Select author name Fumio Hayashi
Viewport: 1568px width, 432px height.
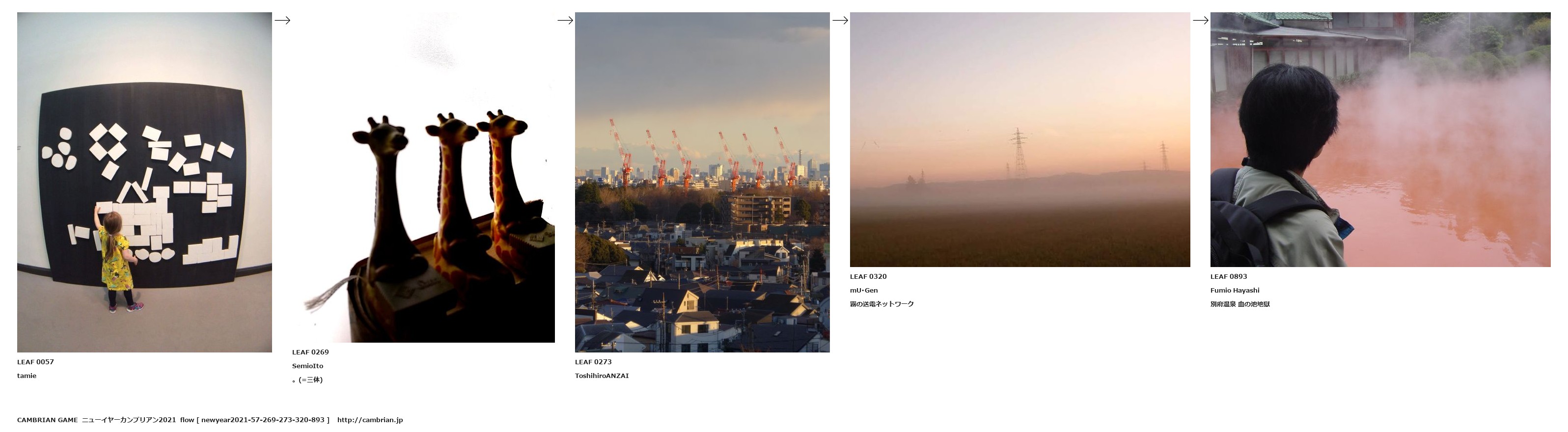1235,291
